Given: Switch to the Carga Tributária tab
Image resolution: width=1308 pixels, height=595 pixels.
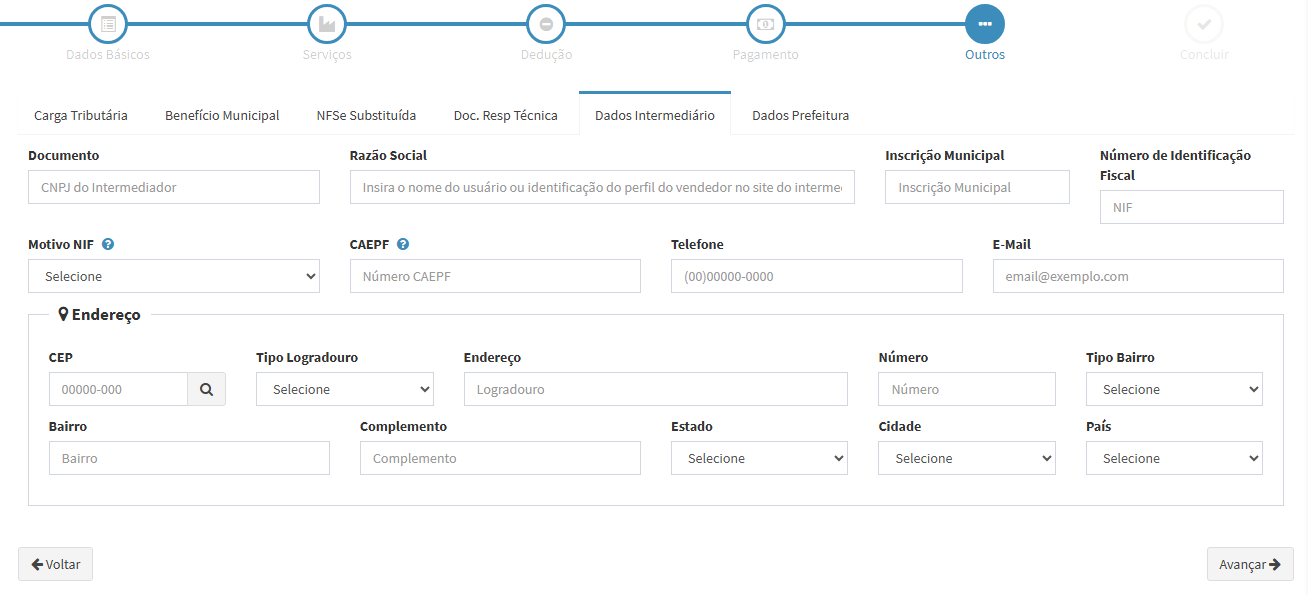Looking at the screenshot, I should point(81,115).
